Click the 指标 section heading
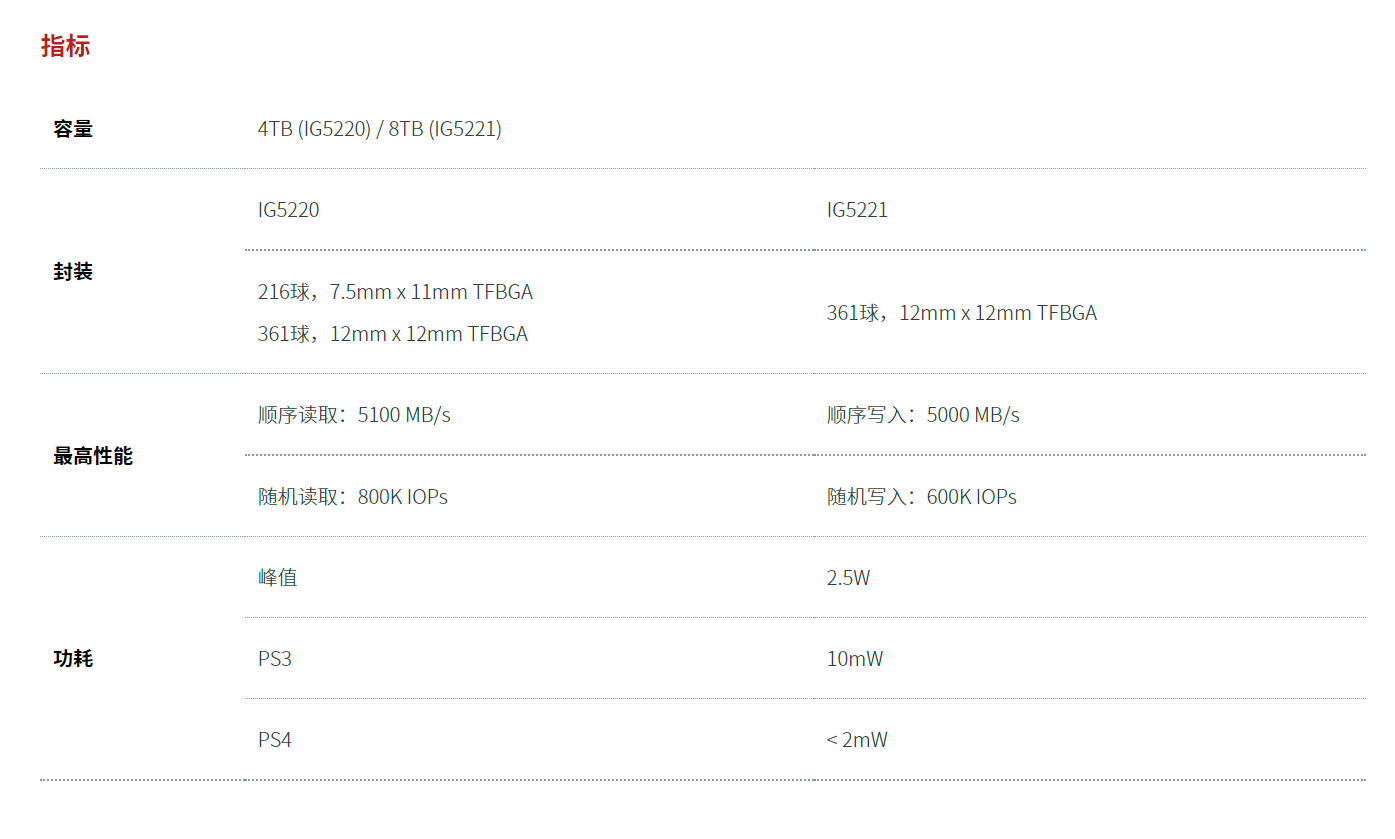 65,46
